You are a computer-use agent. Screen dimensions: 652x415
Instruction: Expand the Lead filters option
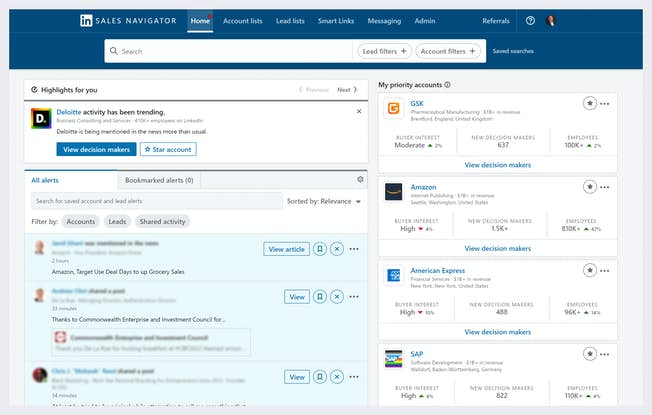tap(384, 51)
